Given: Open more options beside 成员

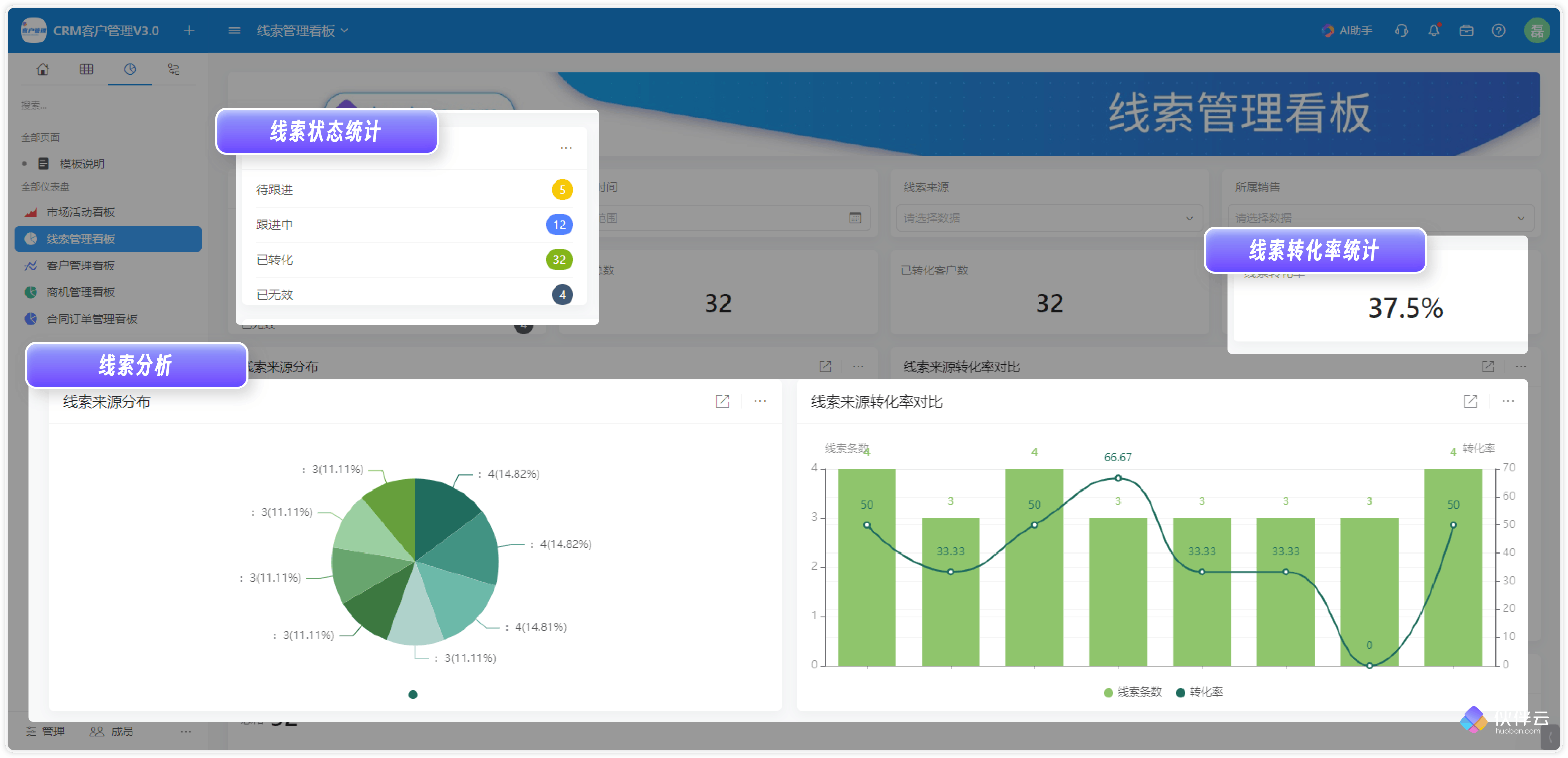Looking at the screenshot, I should tap(186, 731).
